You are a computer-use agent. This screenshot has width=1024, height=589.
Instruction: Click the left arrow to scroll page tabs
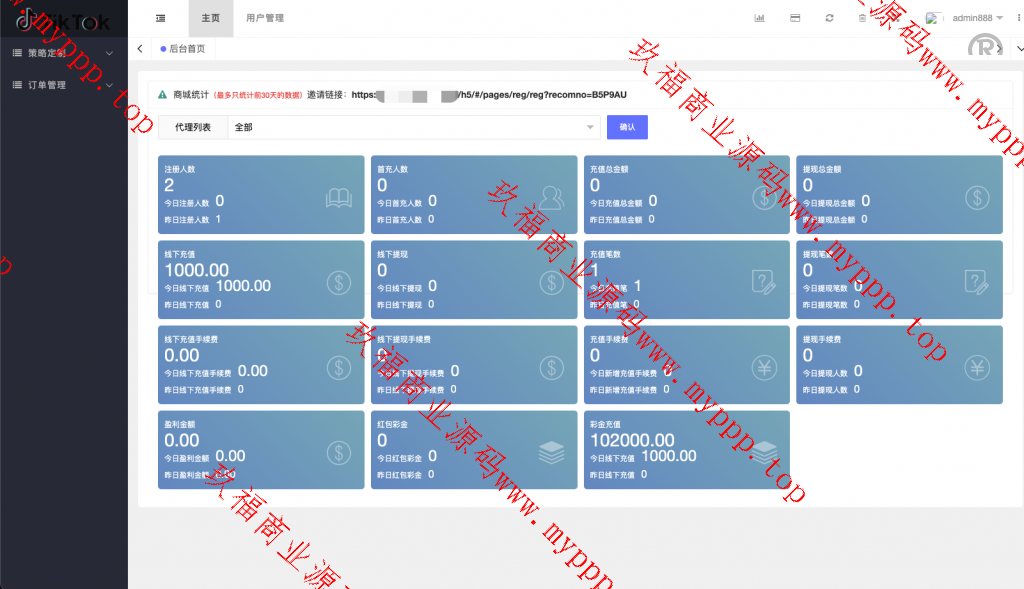click(139, 48)
